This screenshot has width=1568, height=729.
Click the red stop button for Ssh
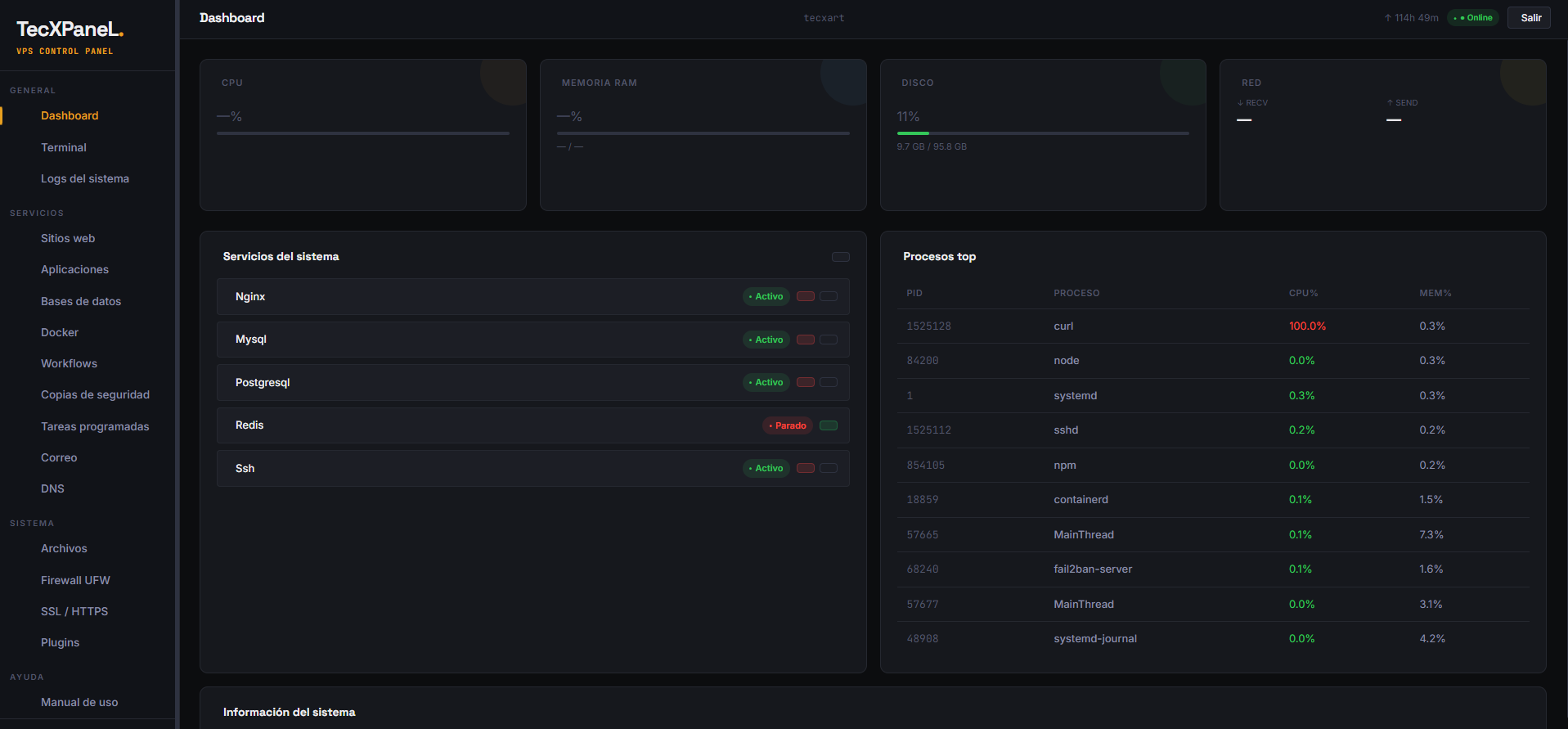click(x=806, y=468)
